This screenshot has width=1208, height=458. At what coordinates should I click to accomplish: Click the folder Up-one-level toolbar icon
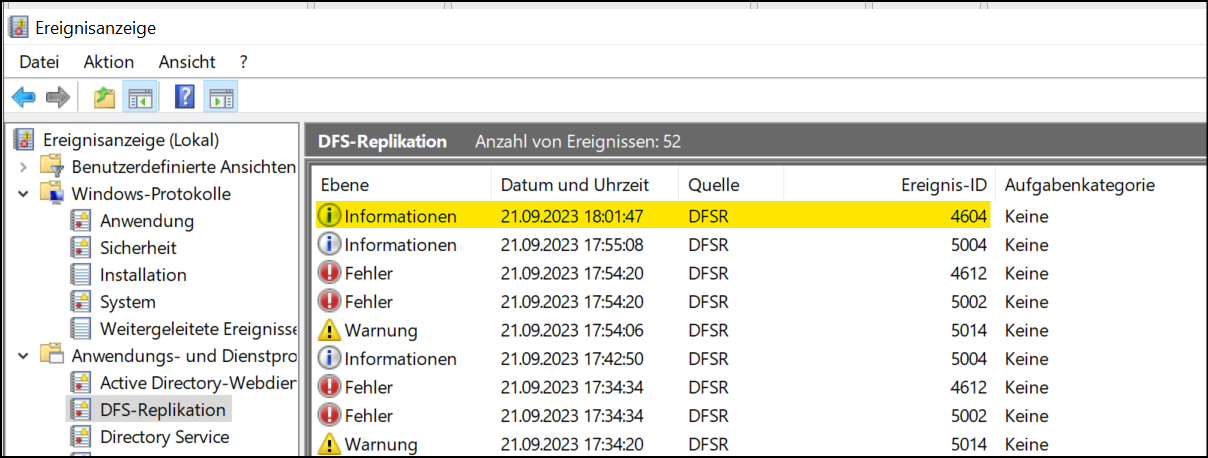click(104, 97)
